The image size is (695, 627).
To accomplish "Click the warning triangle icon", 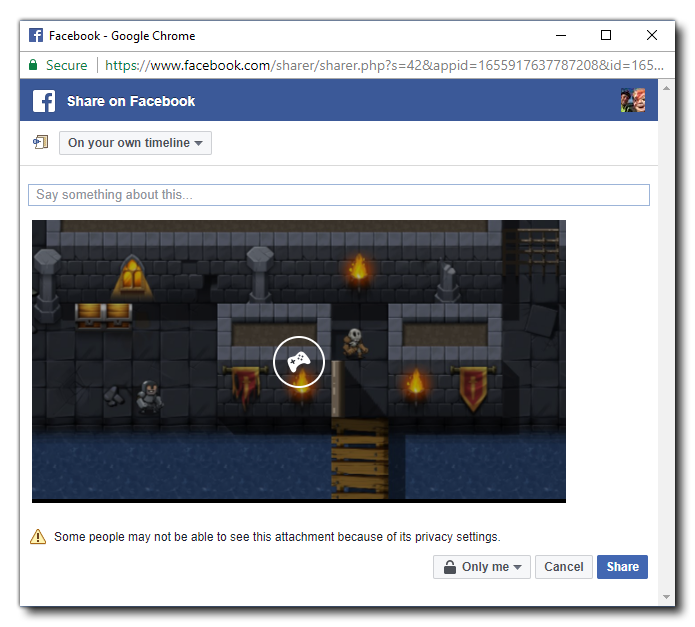I will (x=38, y=537).
